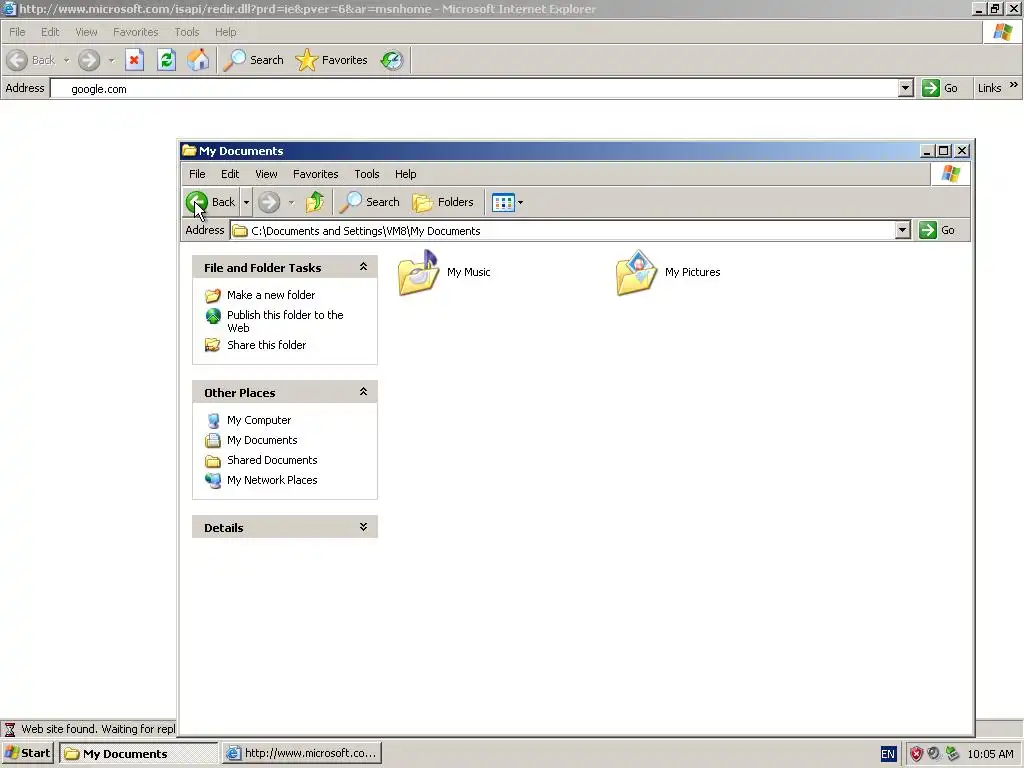This screenshot has height=768, width=1024.
Task: Open the Tools menu in My Documents
Action: (x=366, y=174)
